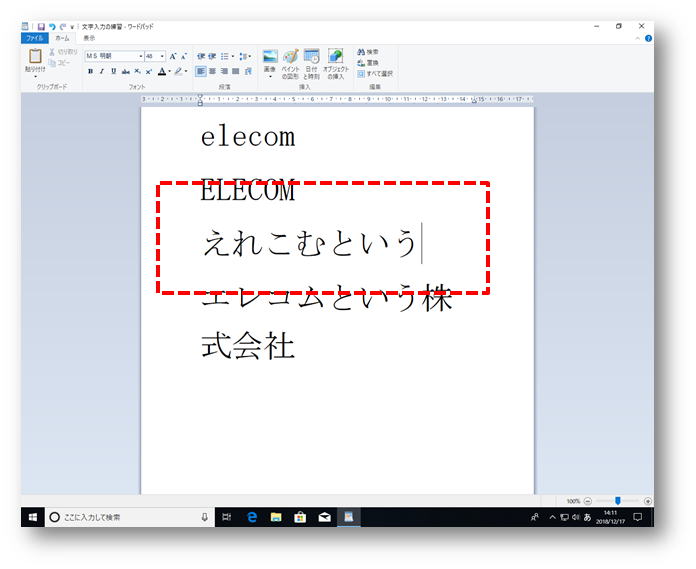Toggle Superscript formatting
Viewport: 696px width, 569px height.
click(149, 71)
